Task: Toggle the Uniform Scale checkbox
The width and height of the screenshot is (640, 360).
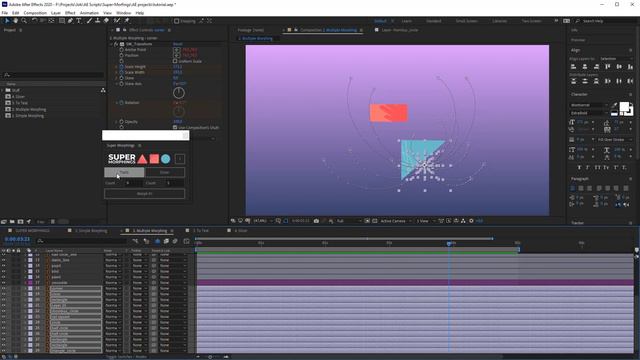Action: point(175,61)
